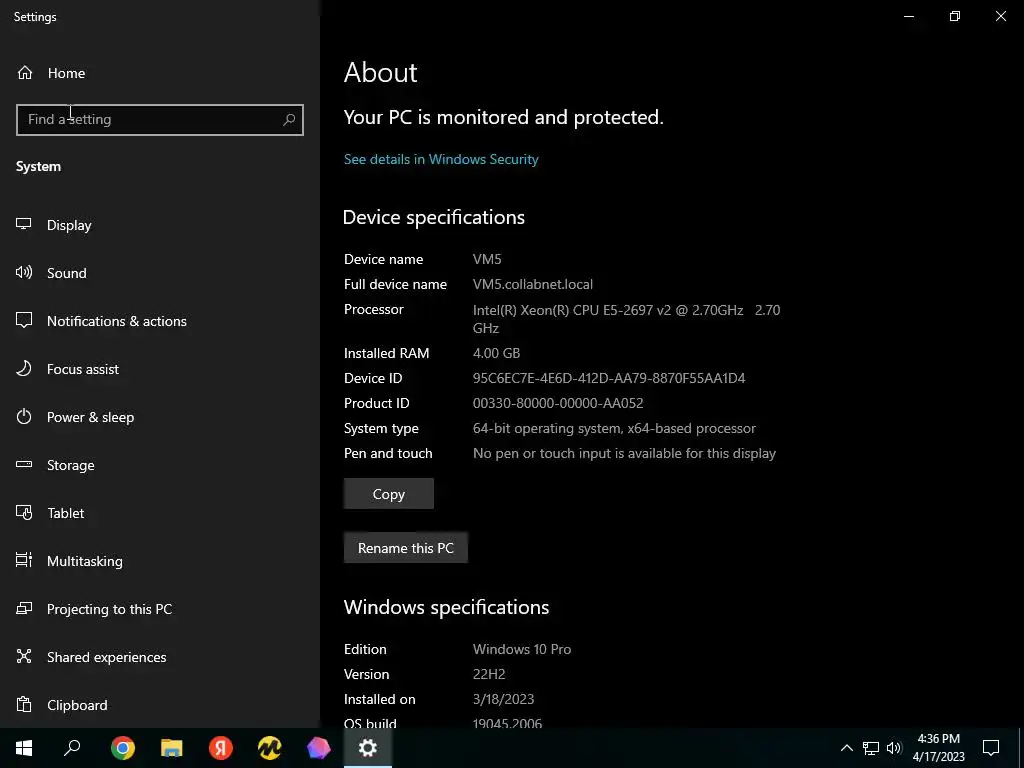1024x768 pixels.
Task: Open Clipboard settings page
Action: coord(160,705)
